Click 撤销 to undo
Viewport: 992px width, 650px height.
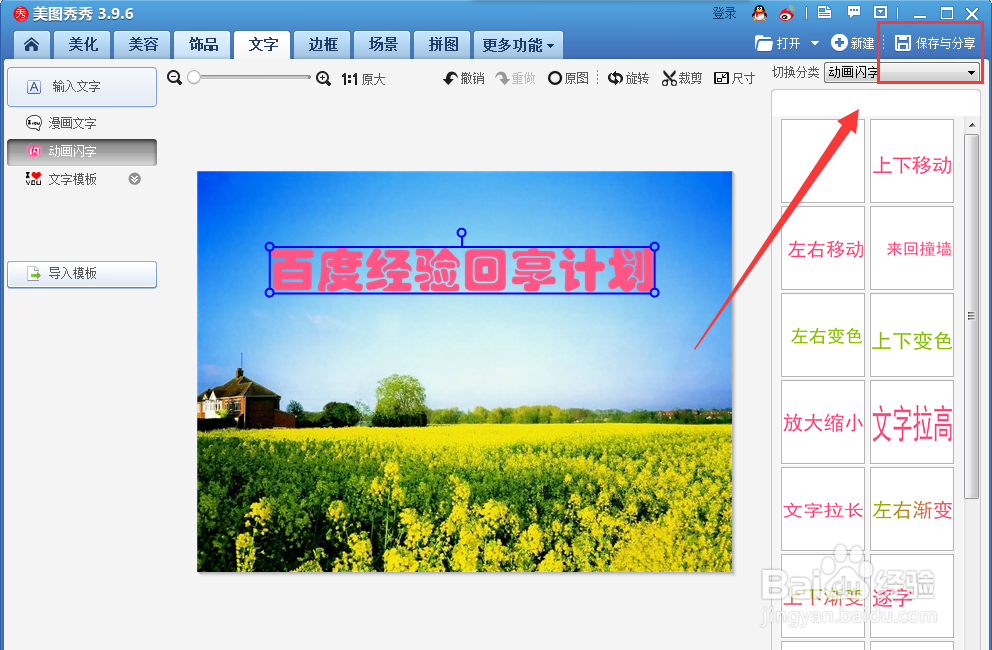pos(464,78)
